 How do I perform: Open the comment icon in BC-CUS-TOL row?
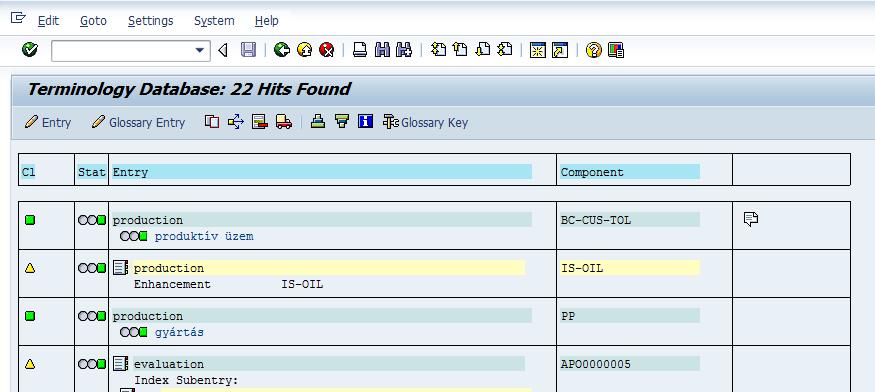coord(751,219)
